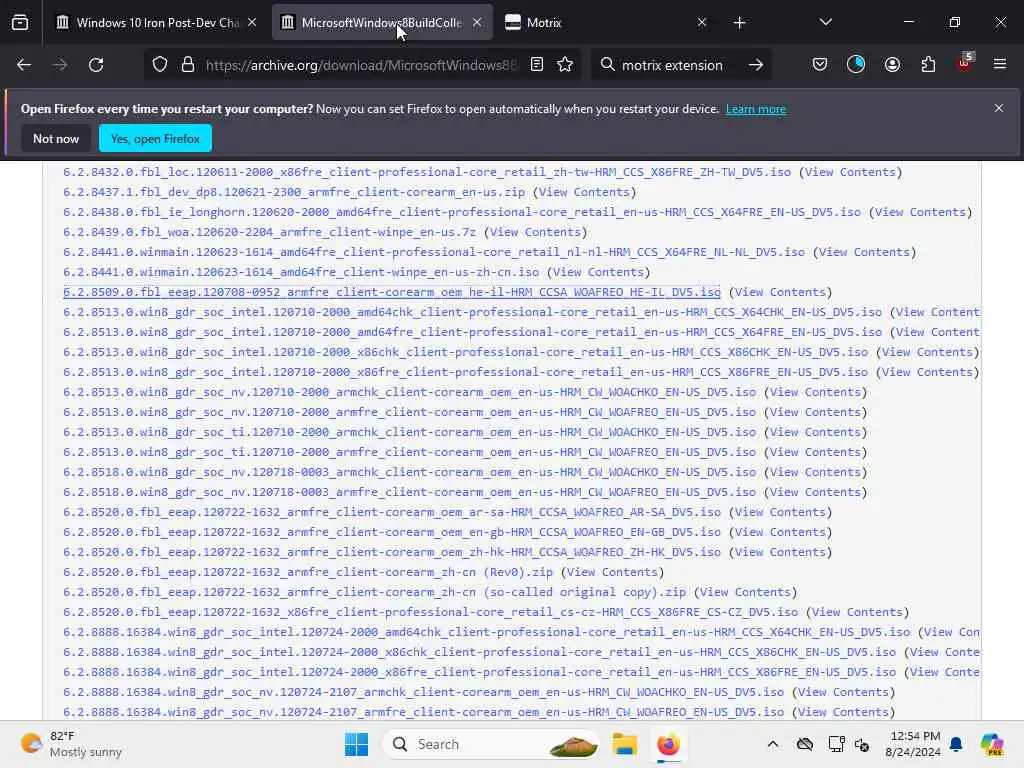Open 6.2.8439.0 fbl_woa winpe 7z link
The height and width of the screenshot is (768, 1024).
(x=270, y=232)
